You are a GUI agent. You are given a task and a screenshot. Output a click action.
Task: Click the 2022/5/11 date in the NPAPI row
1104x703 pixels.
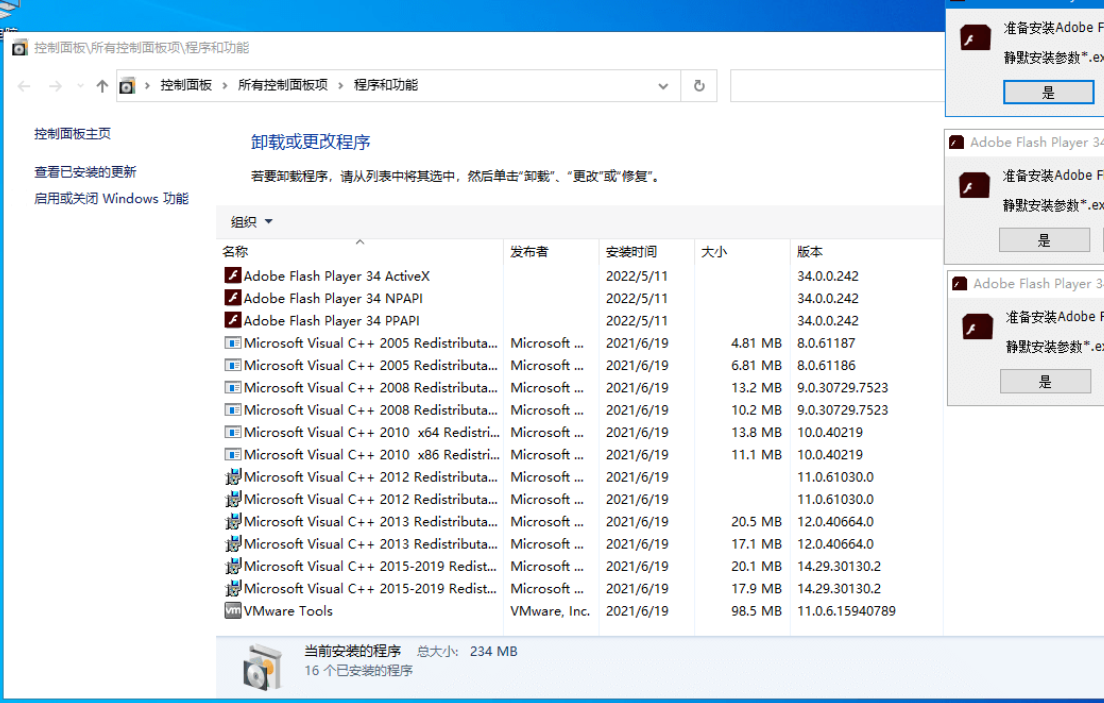tap(636, 299)
